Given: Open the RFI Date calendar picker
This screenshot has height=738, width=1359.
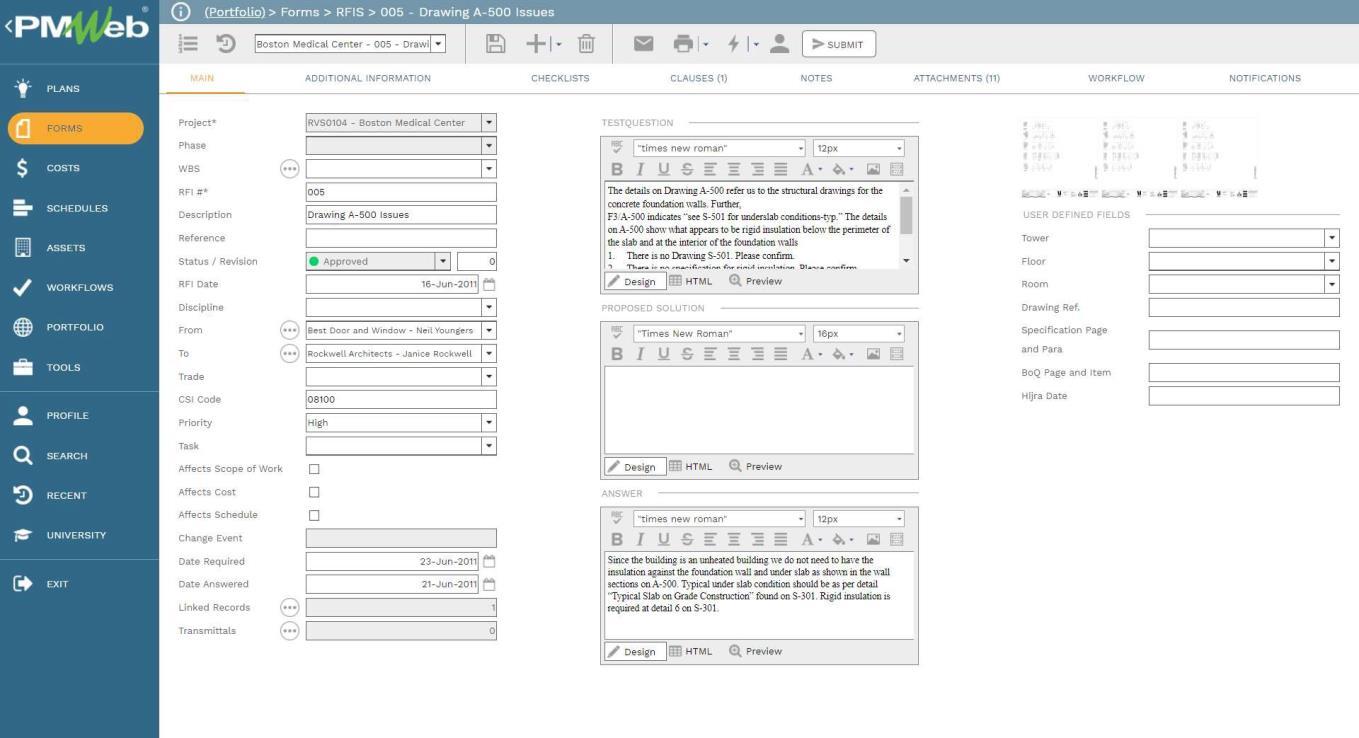Looking at the screenshot, I should pos(489,284).
